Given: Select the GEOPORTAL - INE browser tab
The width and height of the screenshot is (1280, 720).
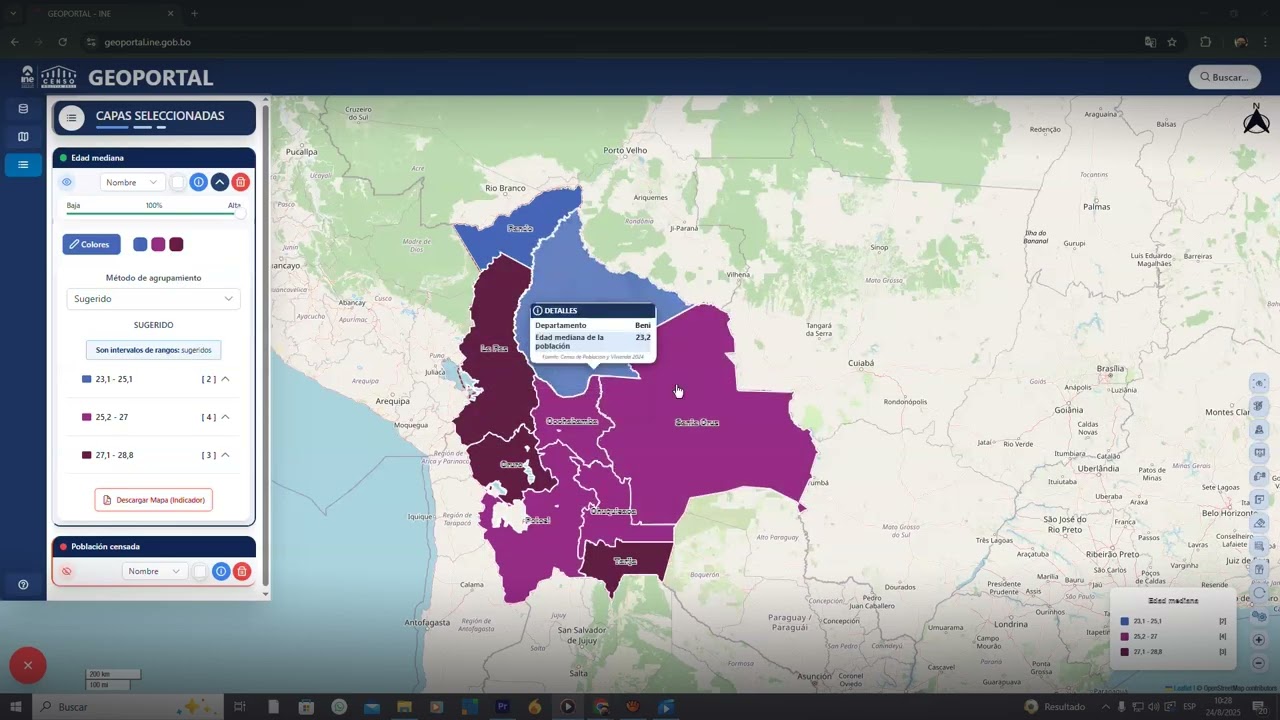Looking at the screenshot, I should click(105, 14).
